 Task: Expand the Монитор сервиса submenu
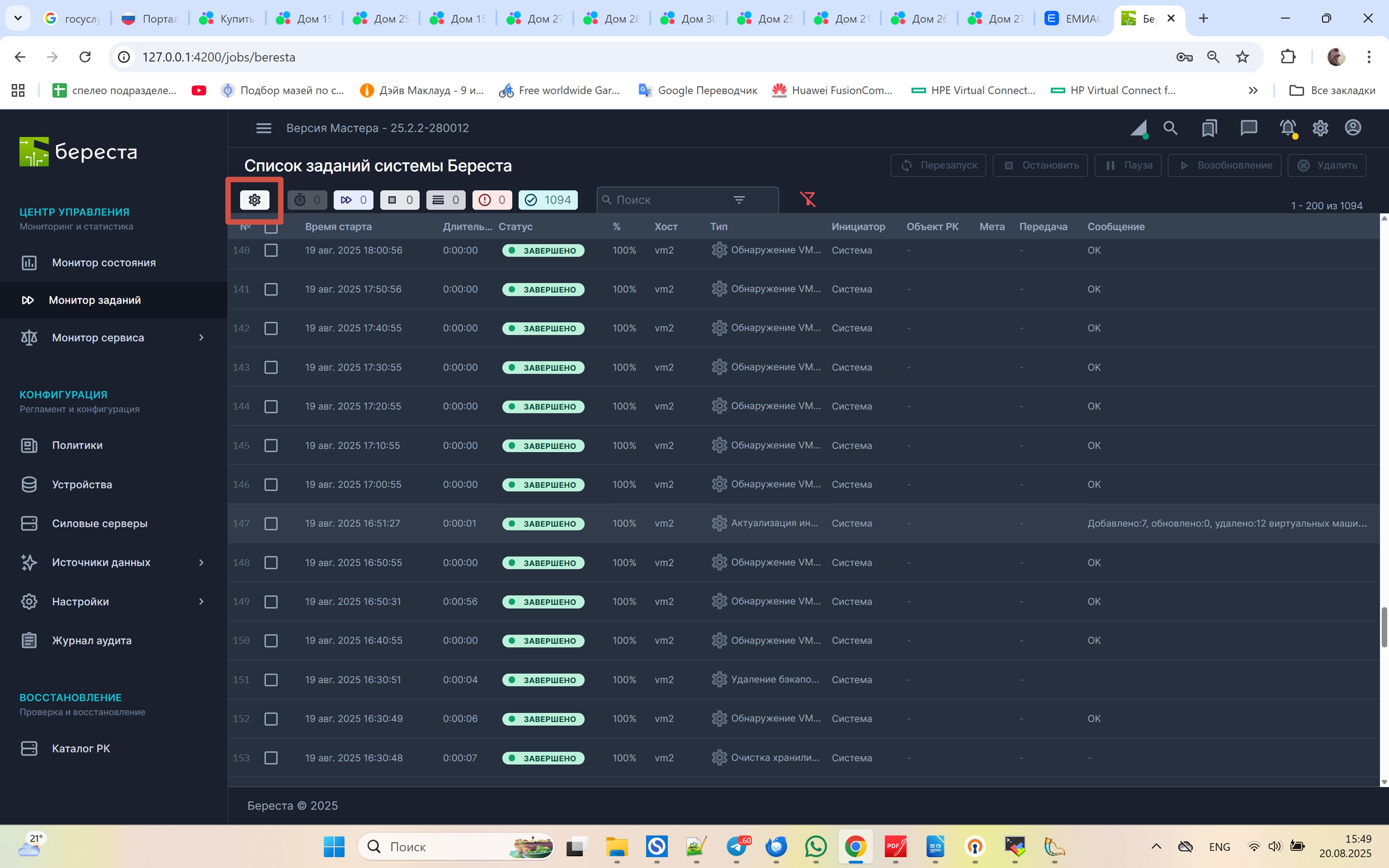click(201, 337)
